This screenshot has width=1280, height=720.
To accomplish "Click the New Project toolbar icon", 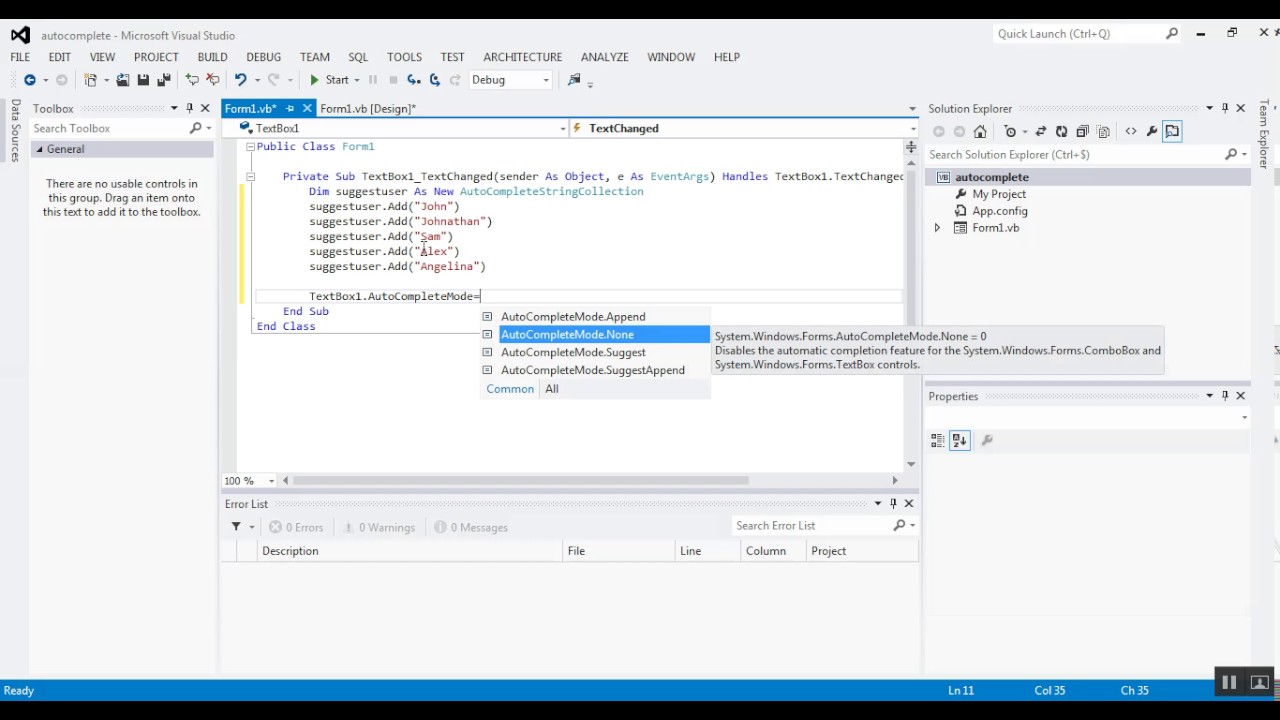I will click(90, 80).
